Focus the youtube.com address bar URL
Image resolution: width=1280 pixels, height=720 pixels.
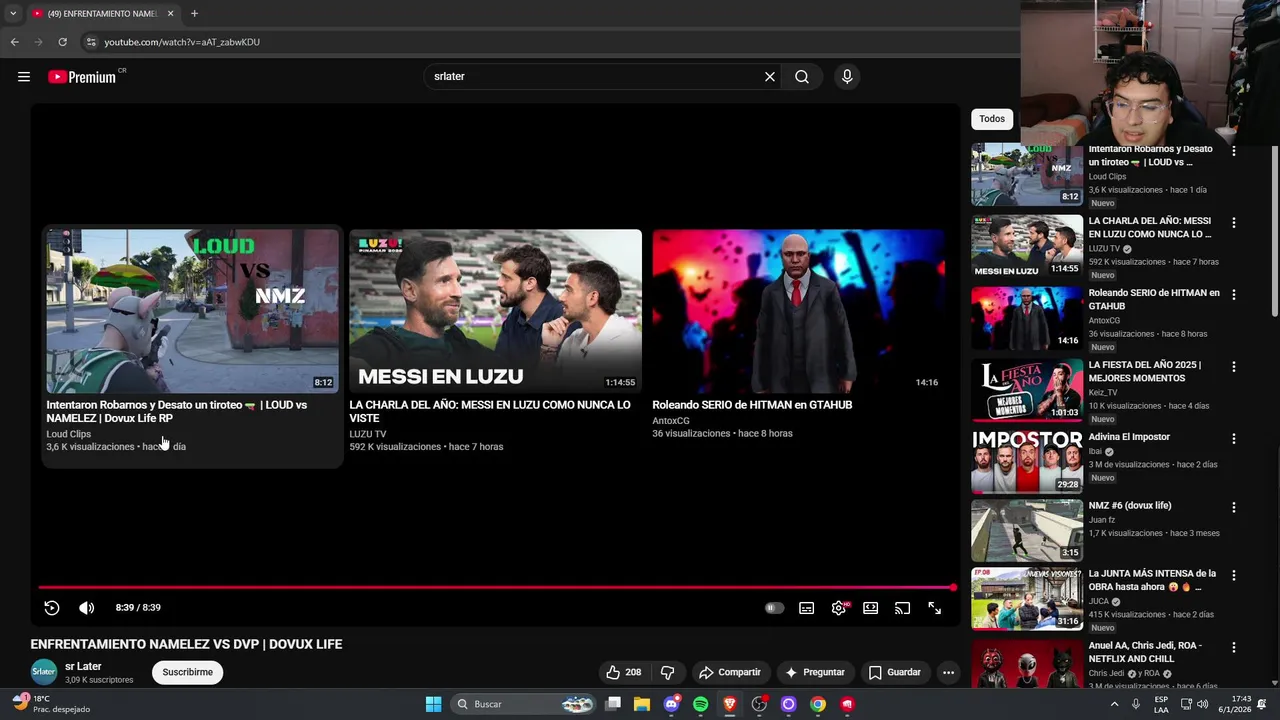coord(182,42)
